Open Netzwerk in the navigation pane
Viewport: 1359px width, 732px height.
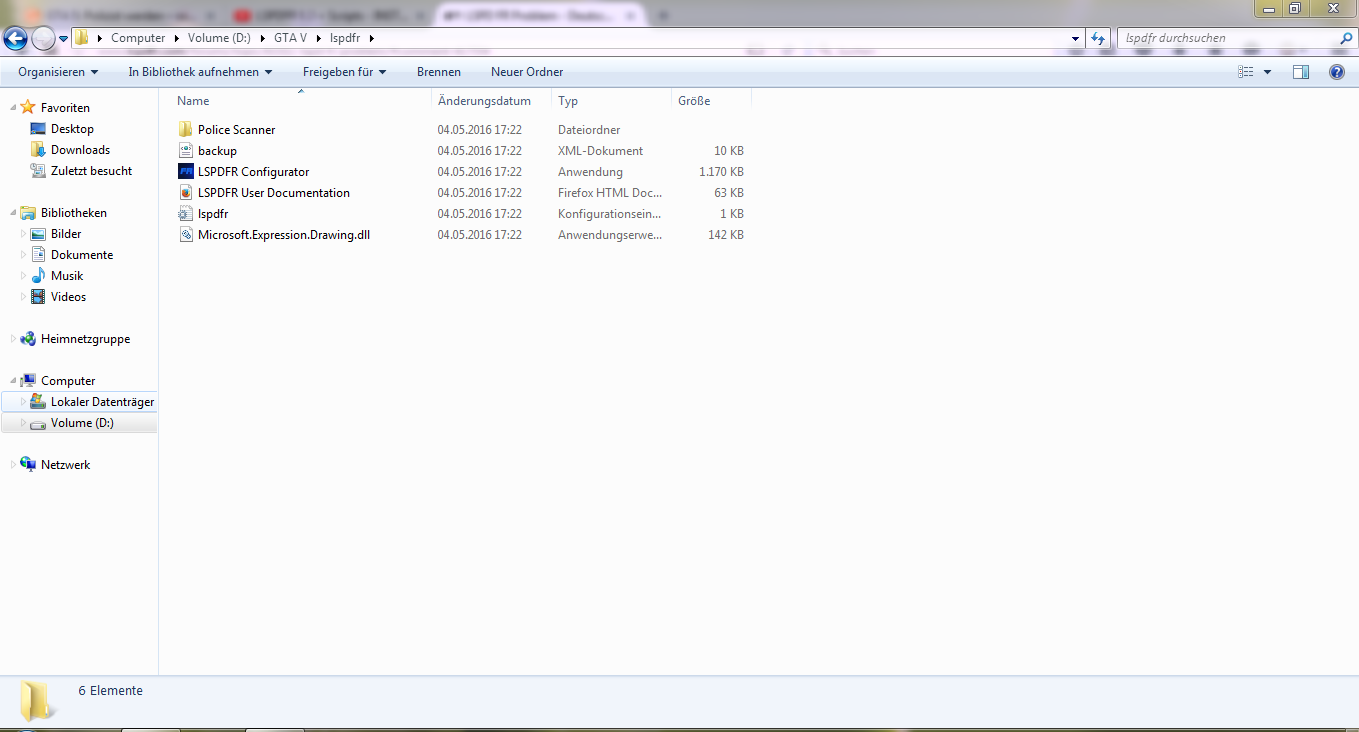65,465
